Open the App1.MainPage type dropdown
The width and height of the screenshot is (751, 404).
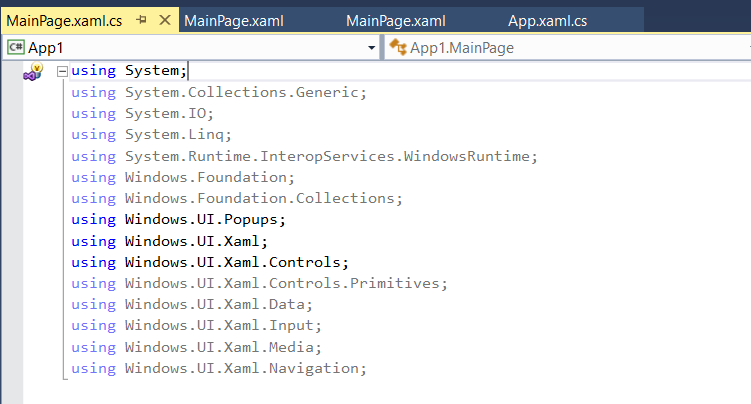pos(568,48)
